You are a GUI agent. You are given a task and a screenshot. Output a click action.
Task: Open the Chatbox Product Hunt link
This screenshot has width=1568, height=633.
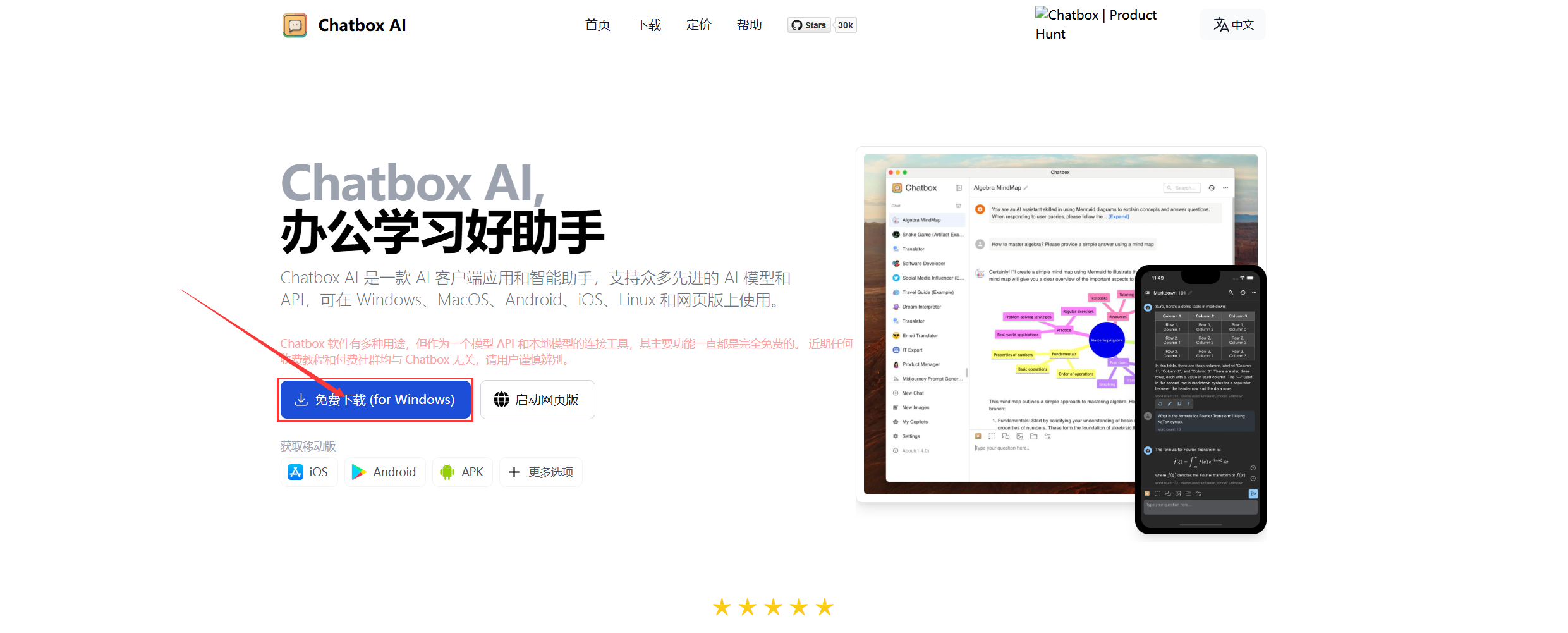coord(1096,24)
